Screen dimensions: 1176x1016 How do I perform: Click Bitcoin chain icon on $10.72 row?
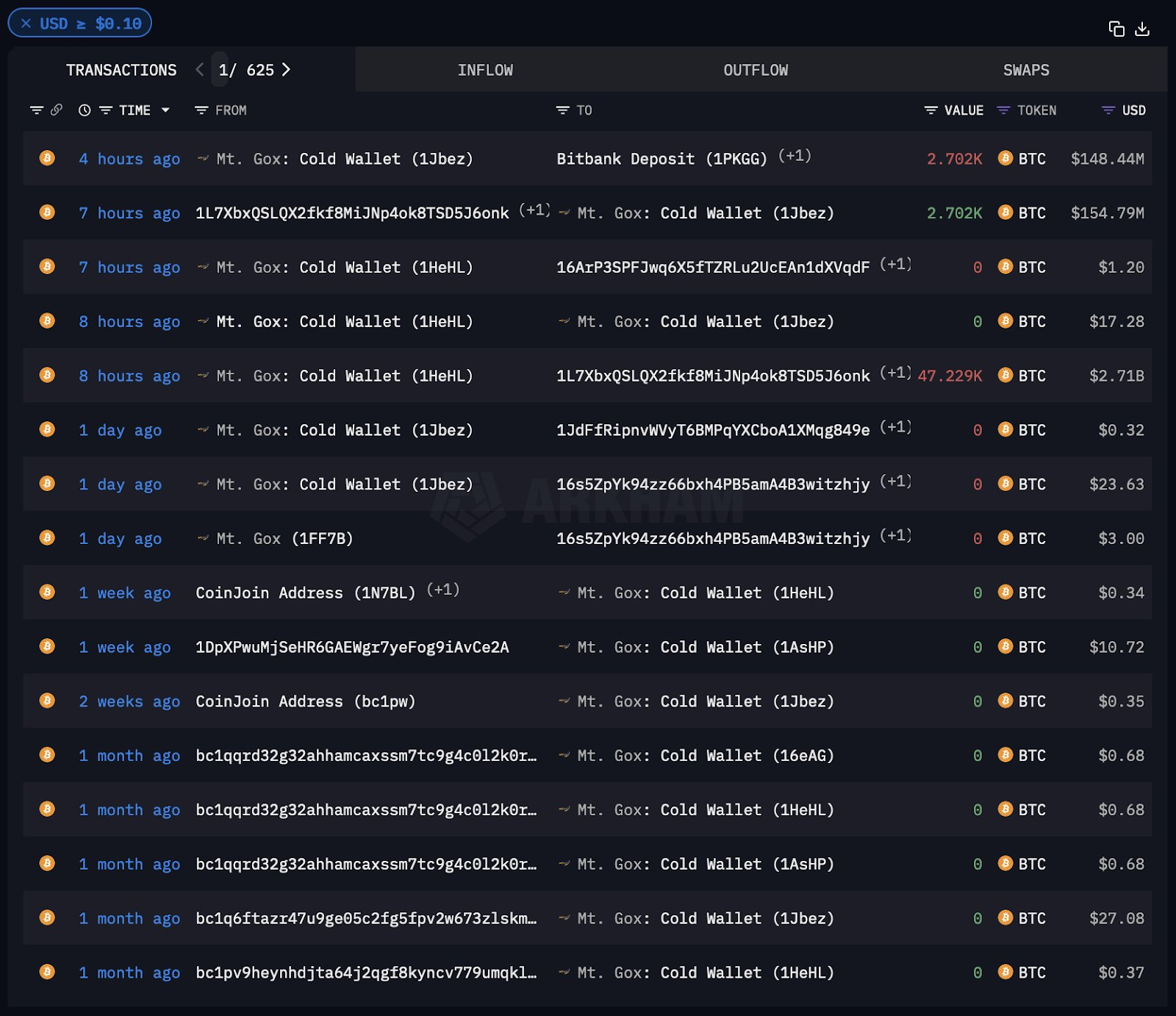[47, 646]
